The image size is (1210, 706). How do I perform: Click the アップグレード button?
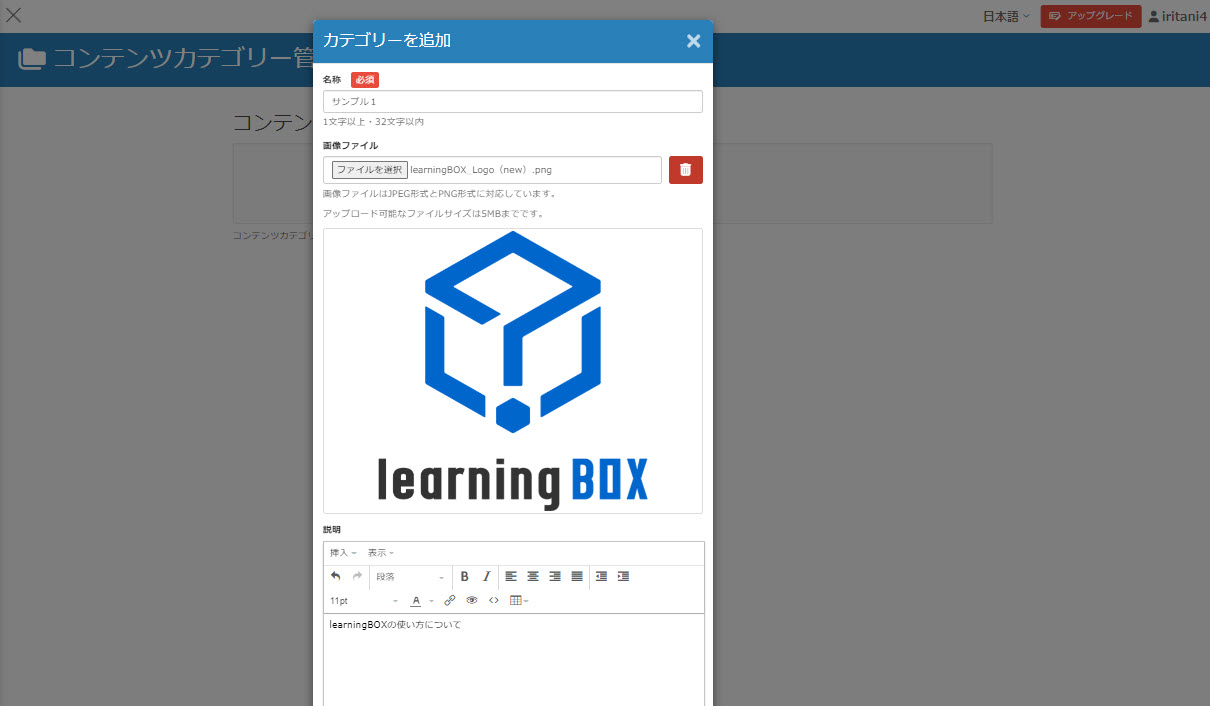click(x=1090, y=16)
